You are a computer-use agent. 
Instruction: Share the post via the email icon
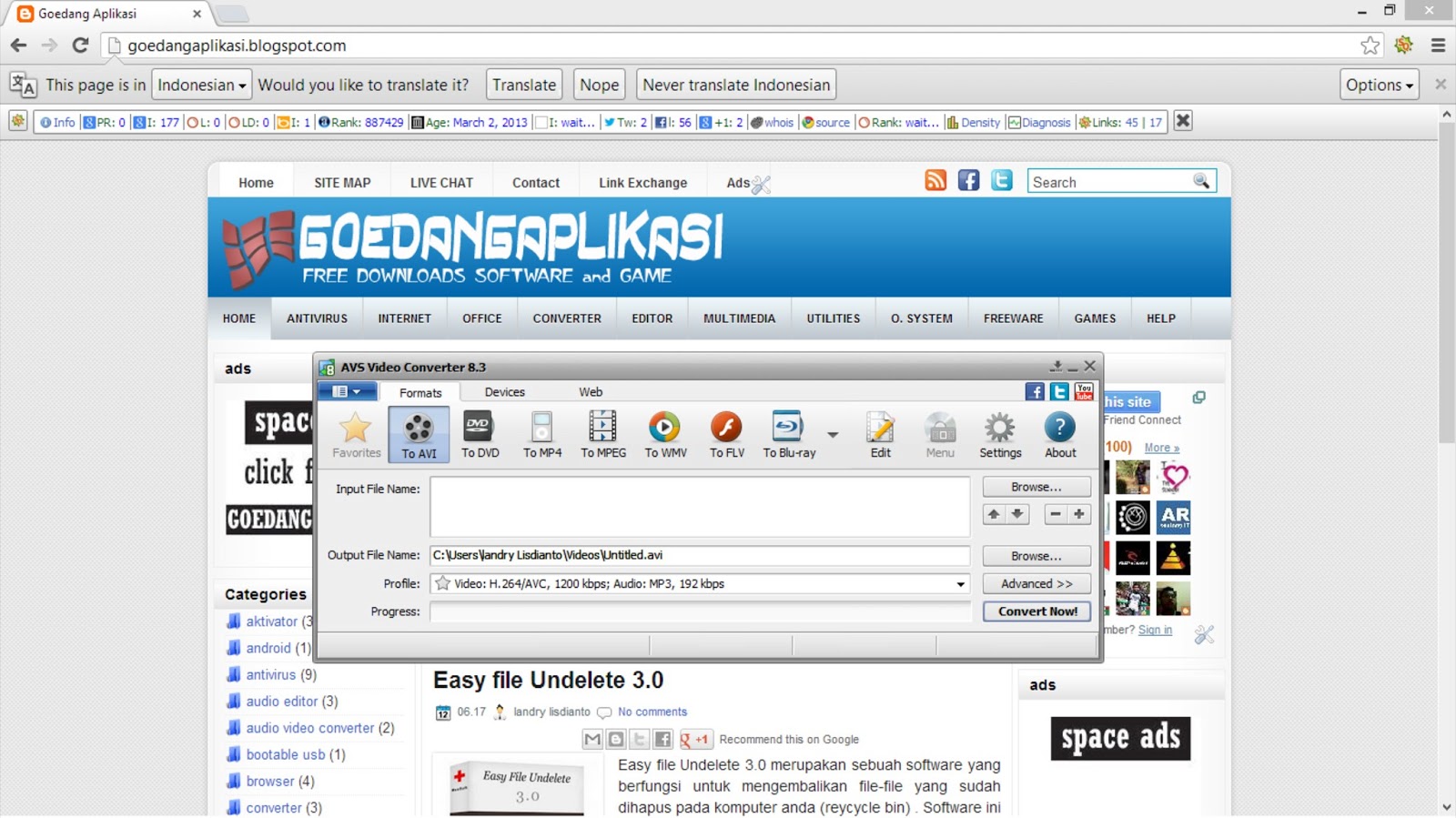tap(592, 739)
